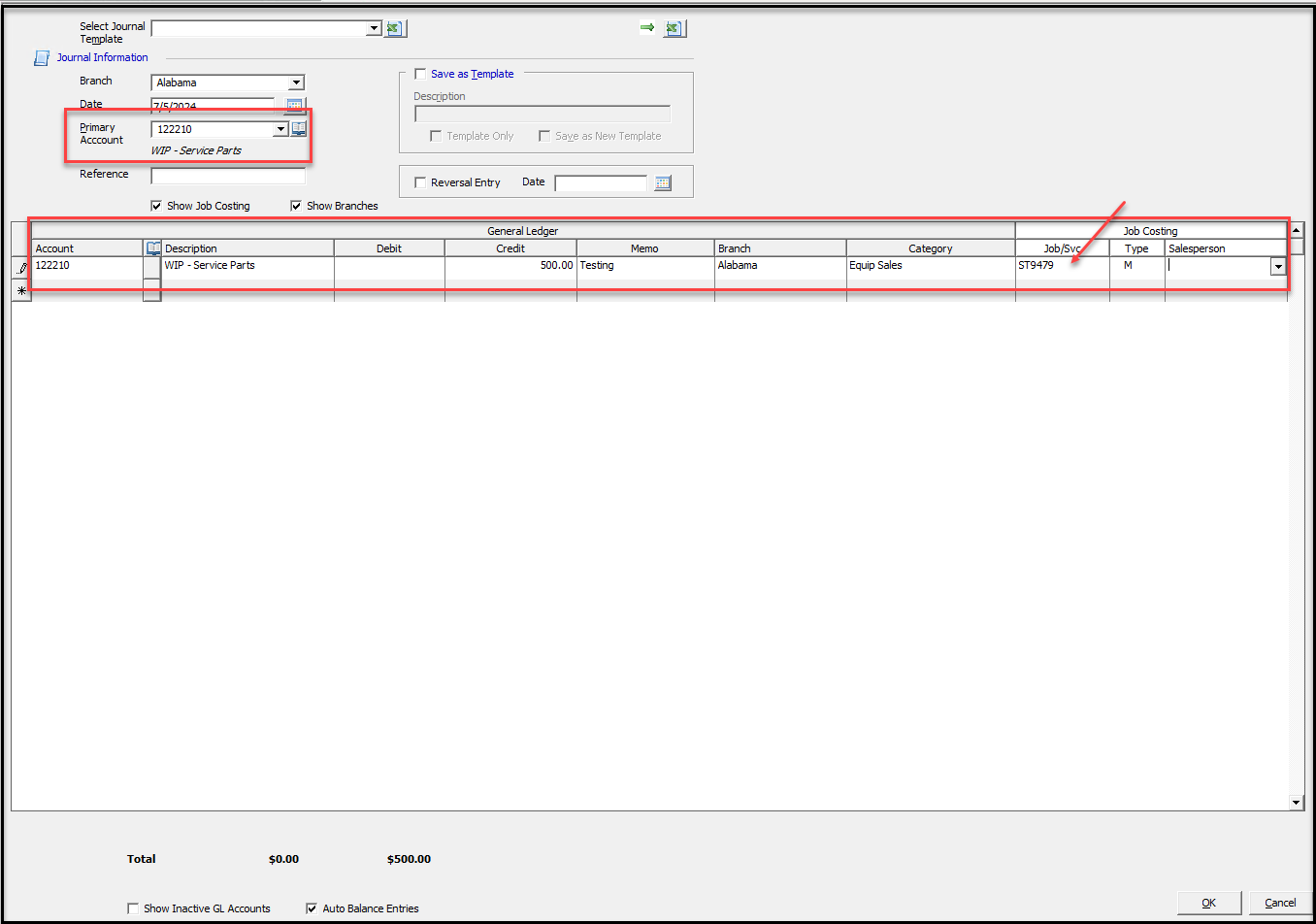The image size is (1316, 924).
Task: Expand the Select Journal Template dropdown
Action: coord(374,28)
